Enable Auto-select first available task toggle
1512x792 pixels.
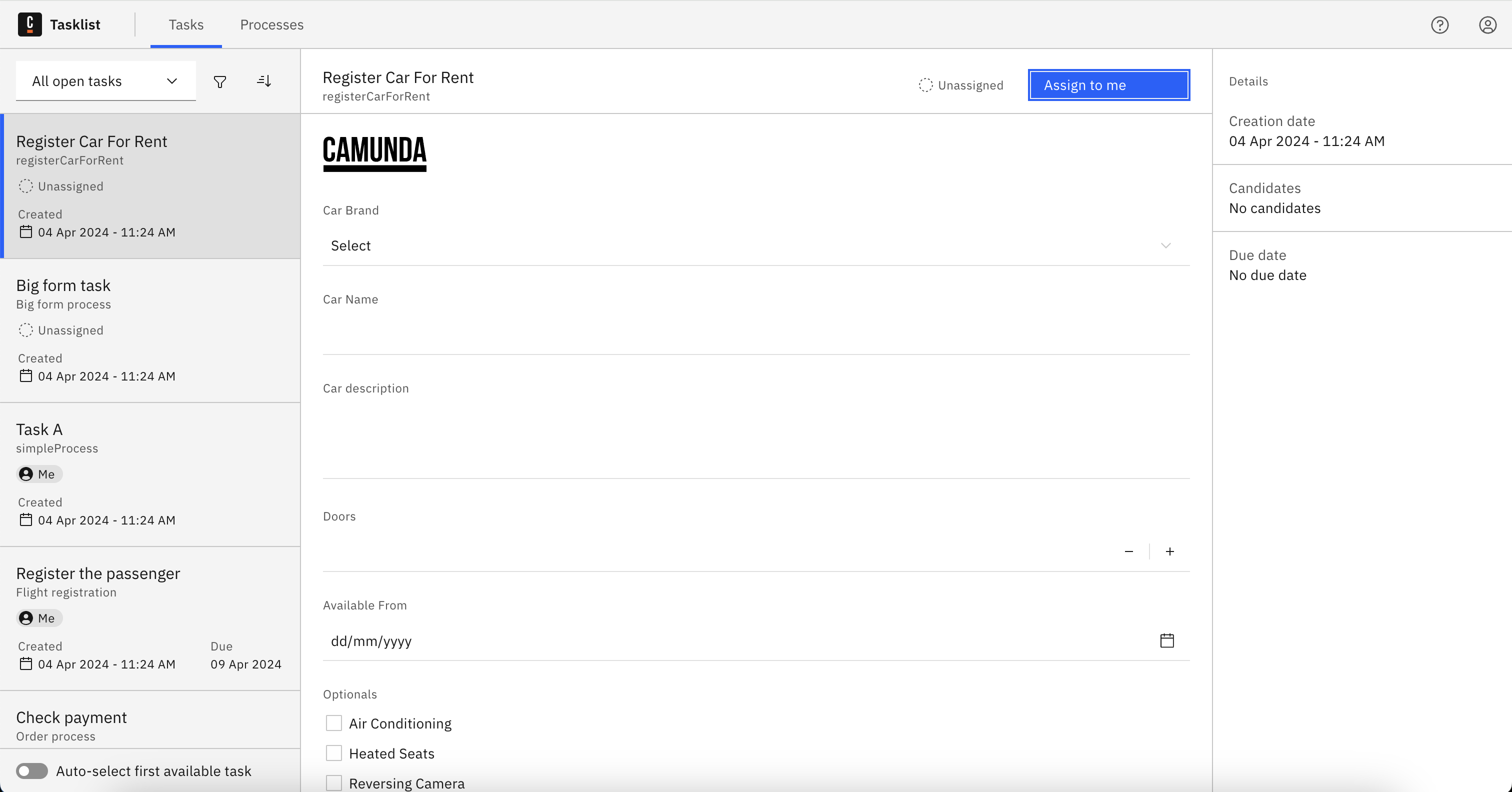point(32,771)
